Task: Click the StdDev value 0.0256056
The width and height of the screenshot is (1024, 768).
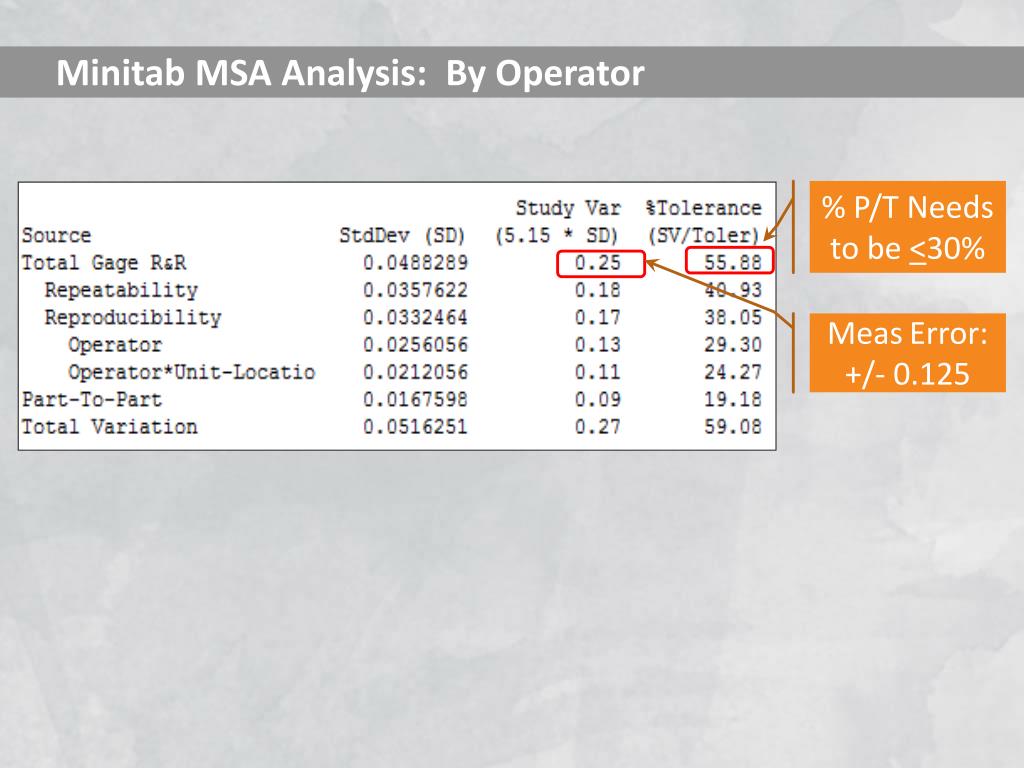Action: point(415,345)
